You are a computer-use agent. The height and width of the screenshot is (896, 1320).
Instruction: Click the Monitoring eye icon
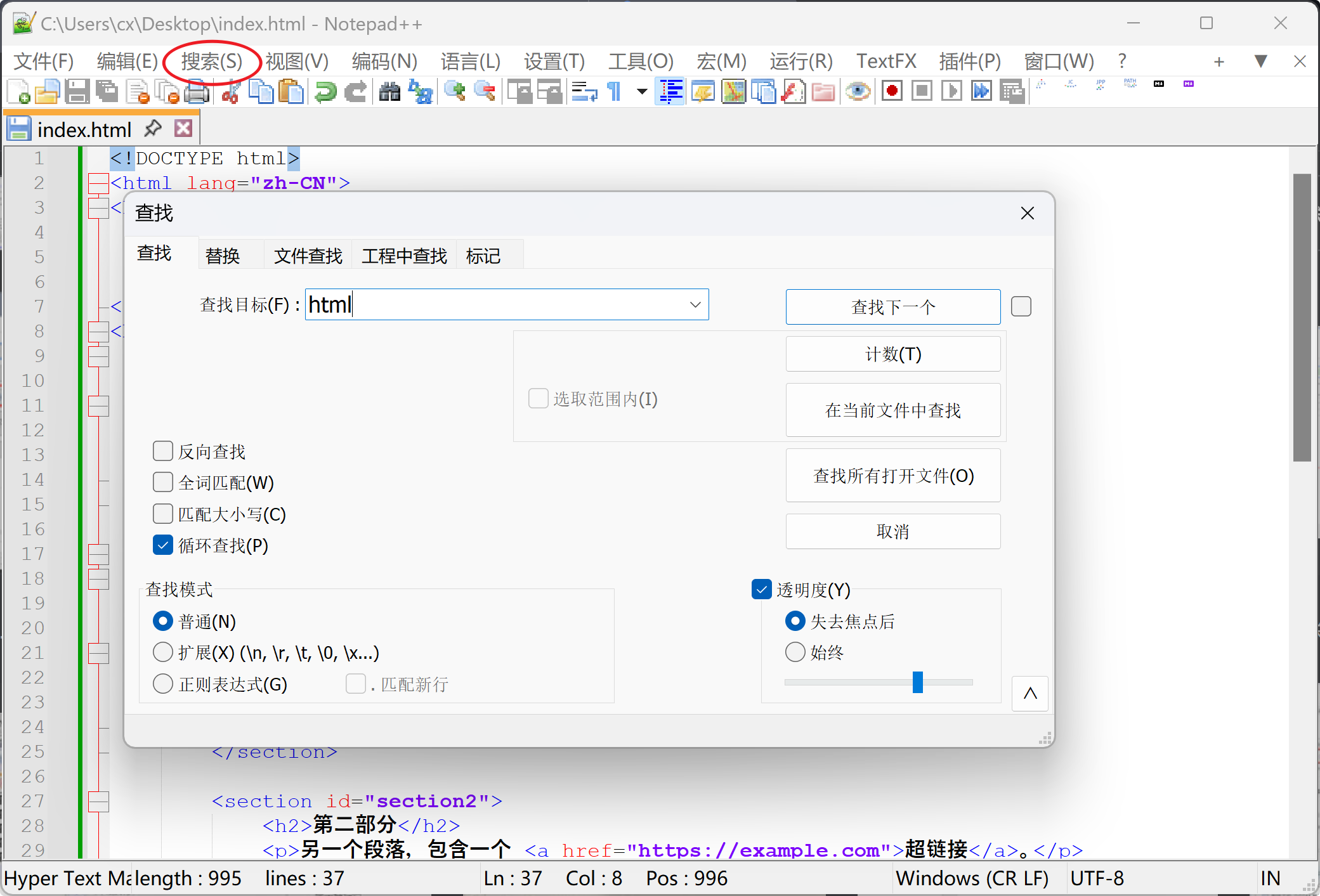858,91
